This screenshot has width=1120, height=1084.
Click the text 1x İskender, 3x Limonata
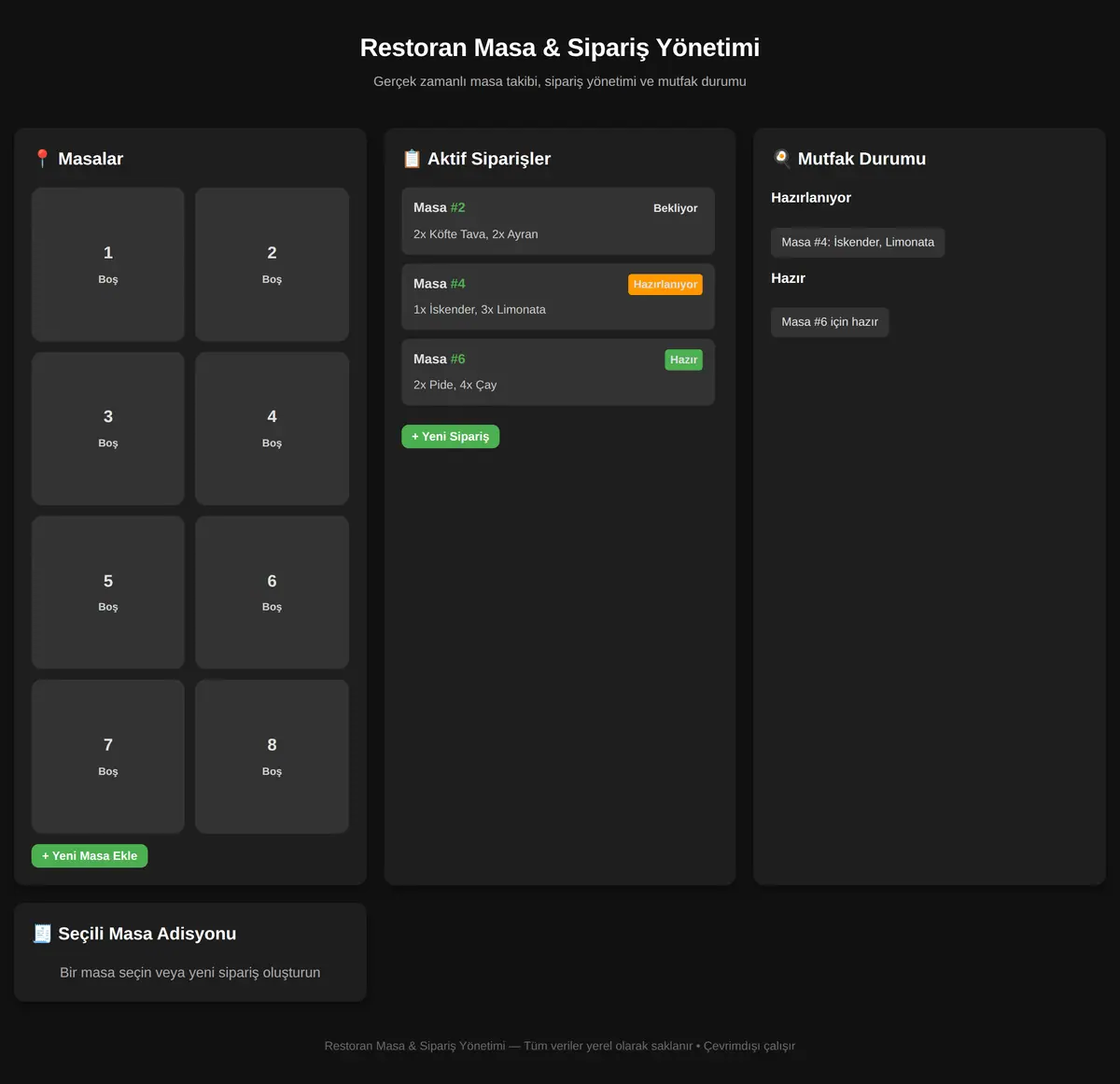click(480, 310)
